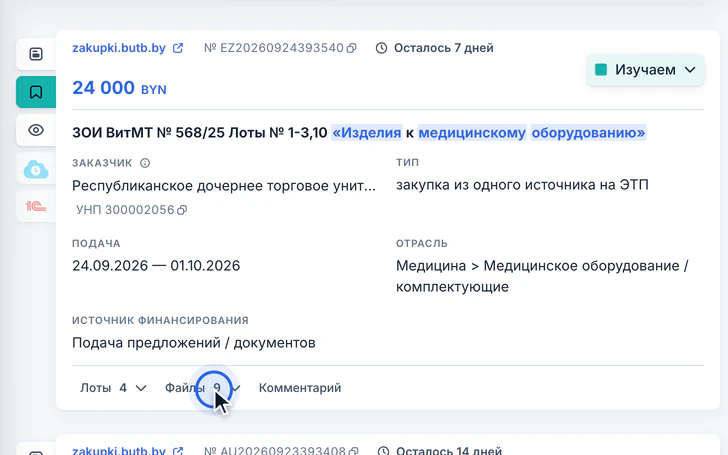Viewport: 728px width, 455px height.
Task: Open zakupki.butb.by link for the 24 000 BYN tender
Action: tap(119, 48)
